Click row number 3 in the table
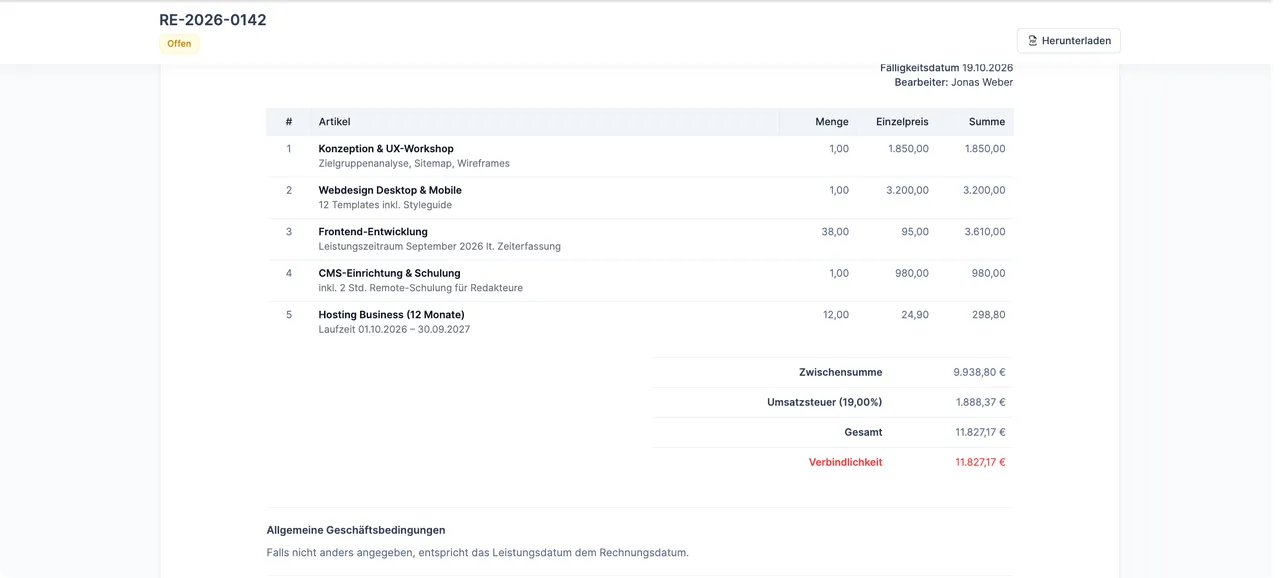The width and height of the screenshot is (1280, 578). 289,232
